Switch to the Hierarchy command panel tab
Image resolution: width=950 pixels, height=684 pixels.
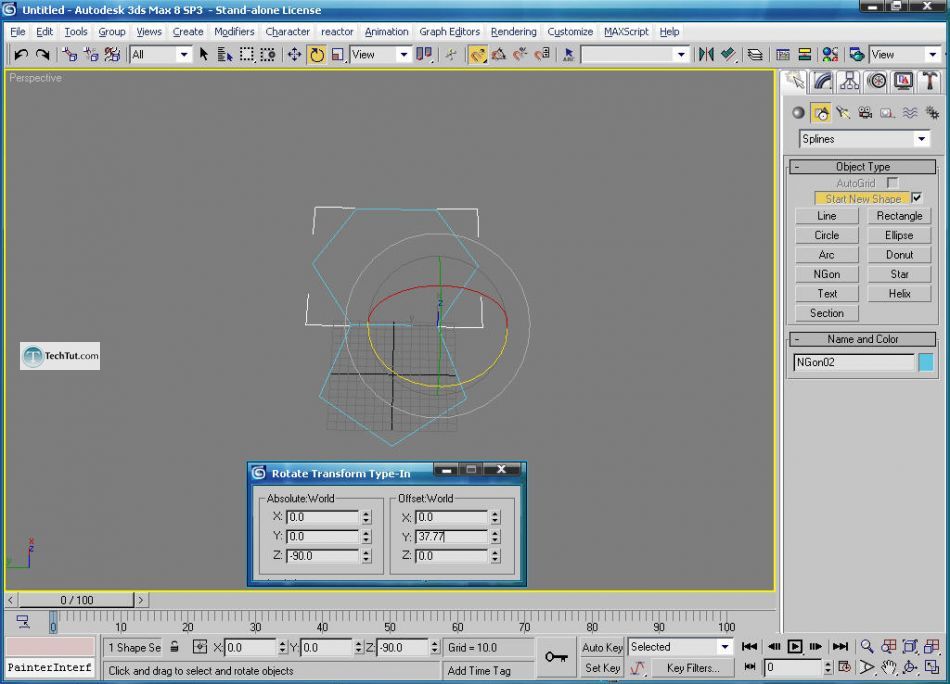coord(849,81)
